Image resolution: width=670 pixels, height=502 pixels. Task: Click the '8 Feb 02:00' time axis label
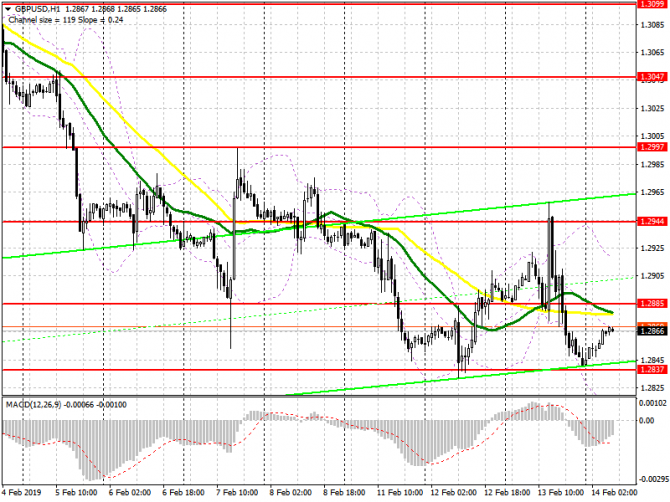tap(291, 493)
